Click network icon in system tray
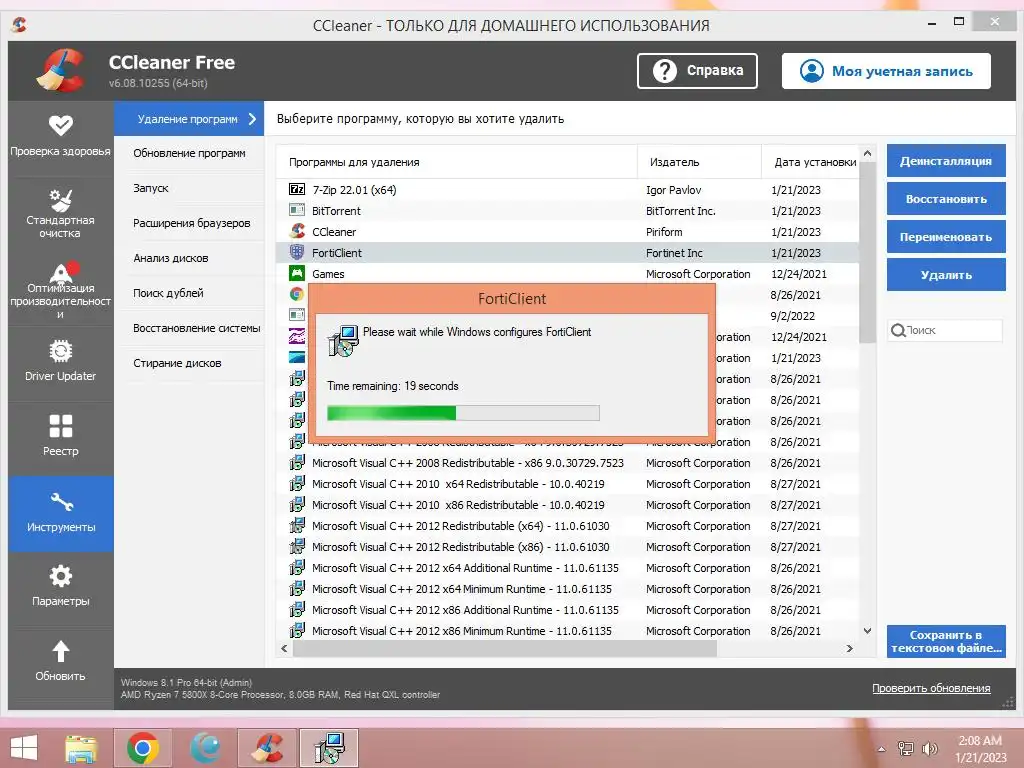Screen dimensions: 1024x768 tap(905, 748)
